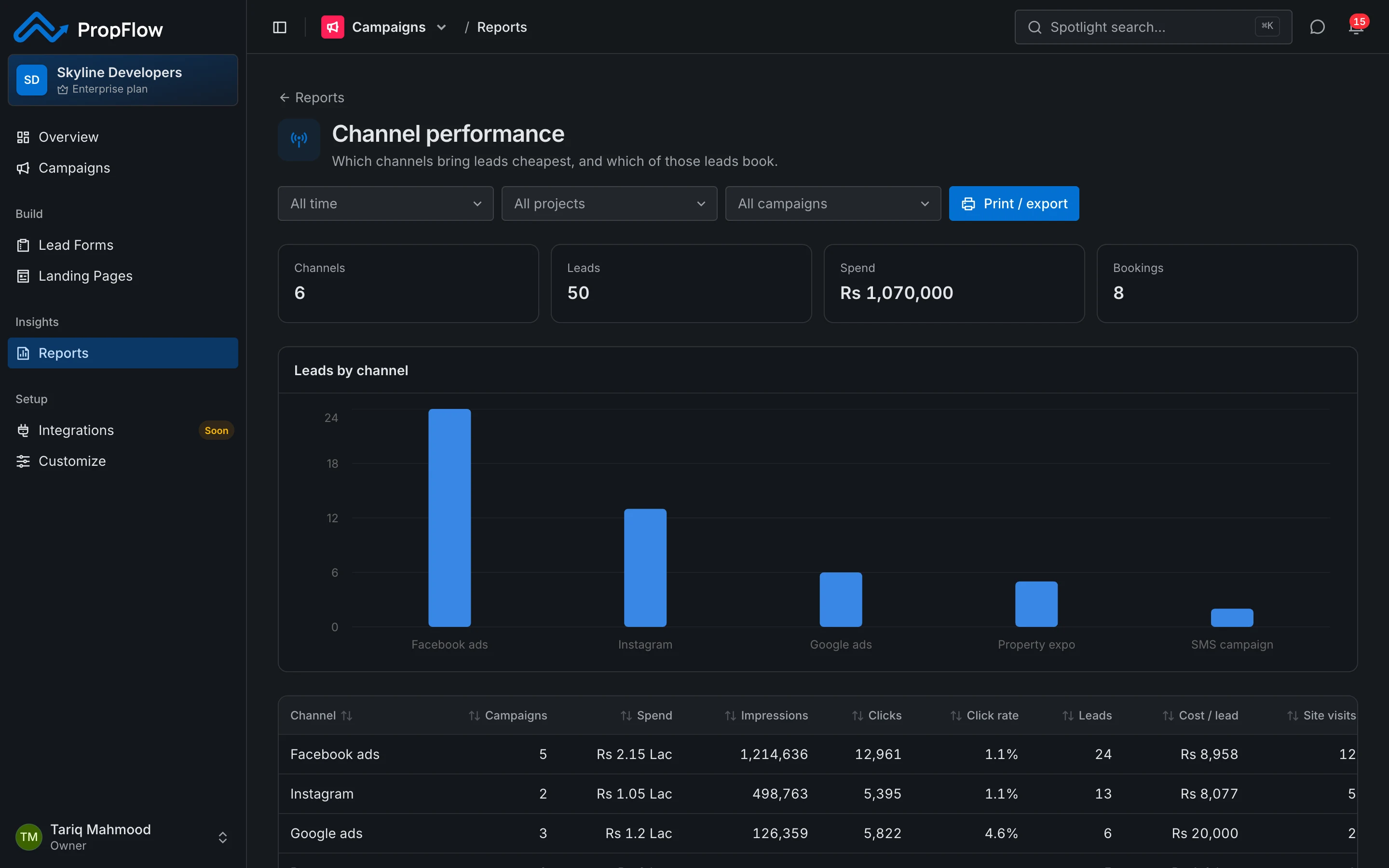Click the SMS campaign bar in chart
This screenshot has height=868, width=1389.
[x=1232, y=618]
